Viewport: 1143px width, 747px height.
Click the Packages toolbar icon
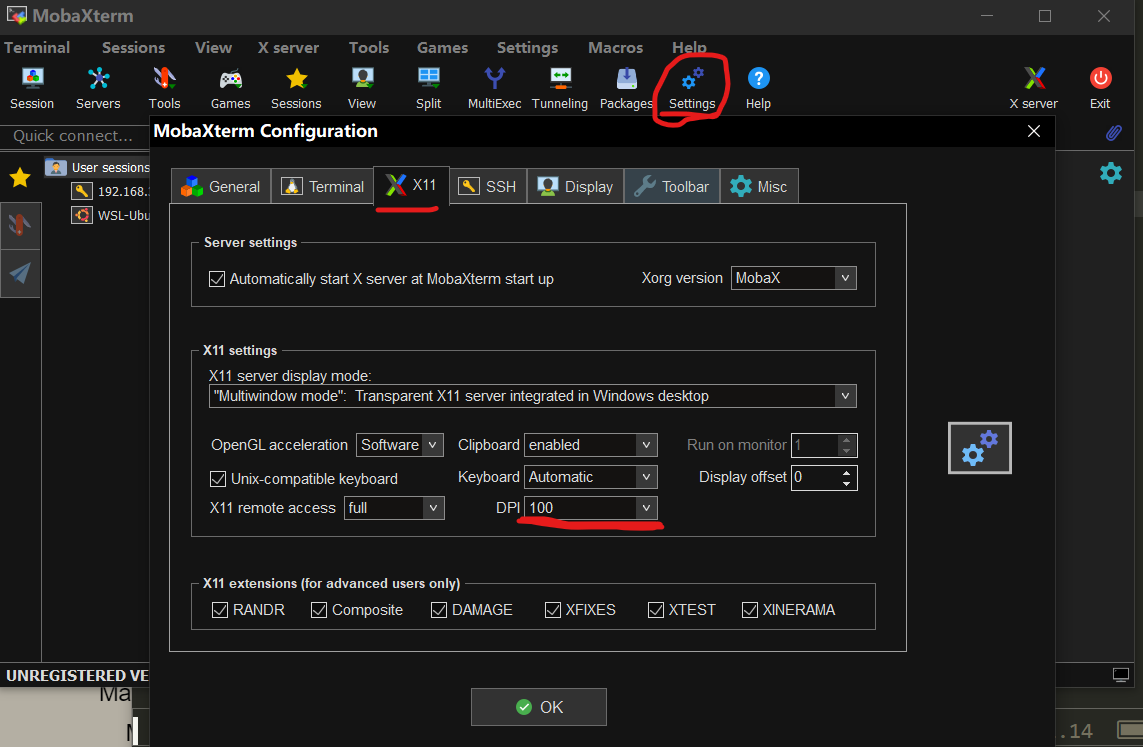(x=626, y=88)
